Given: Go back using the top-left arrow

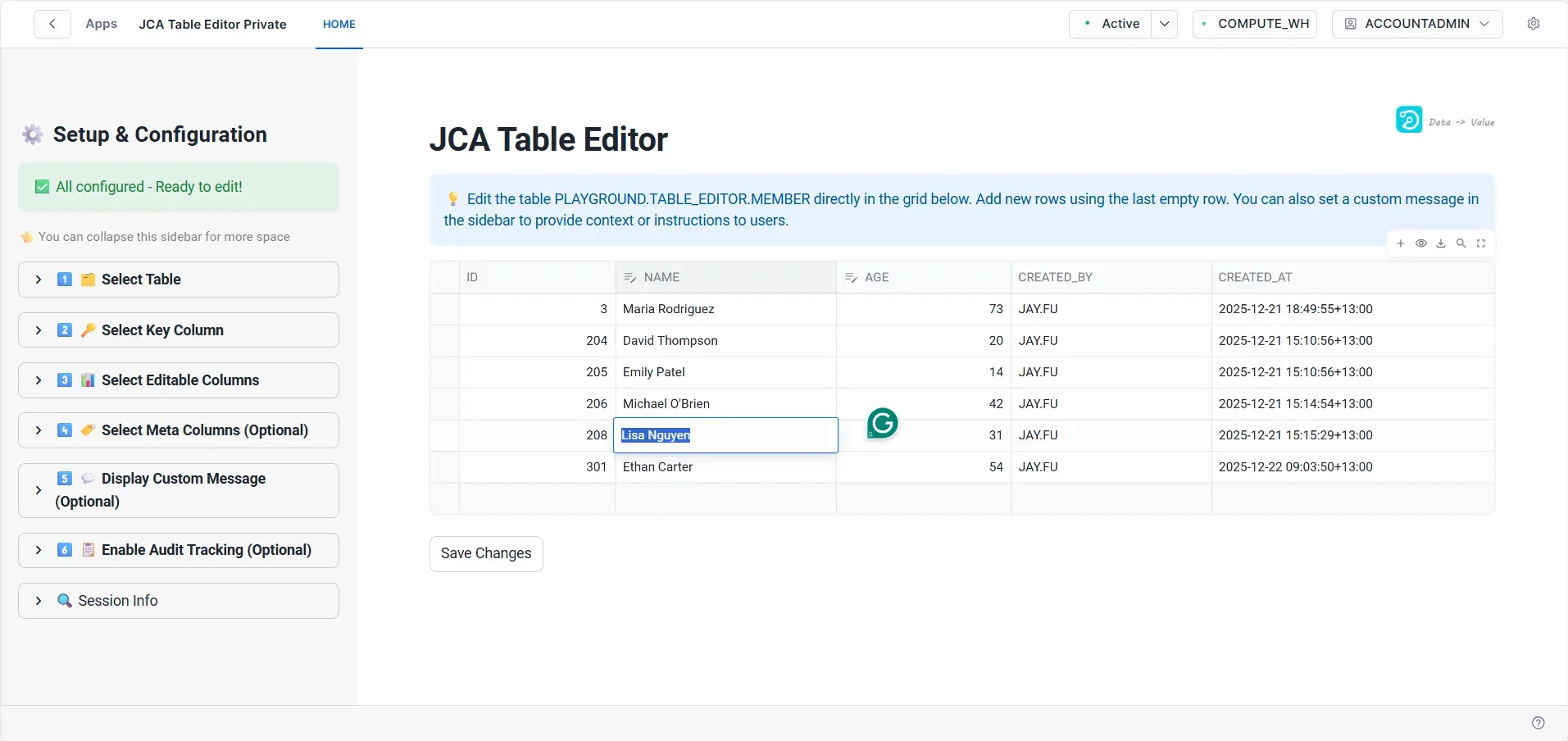Looking at the screenshot, I should coord(52,24).
